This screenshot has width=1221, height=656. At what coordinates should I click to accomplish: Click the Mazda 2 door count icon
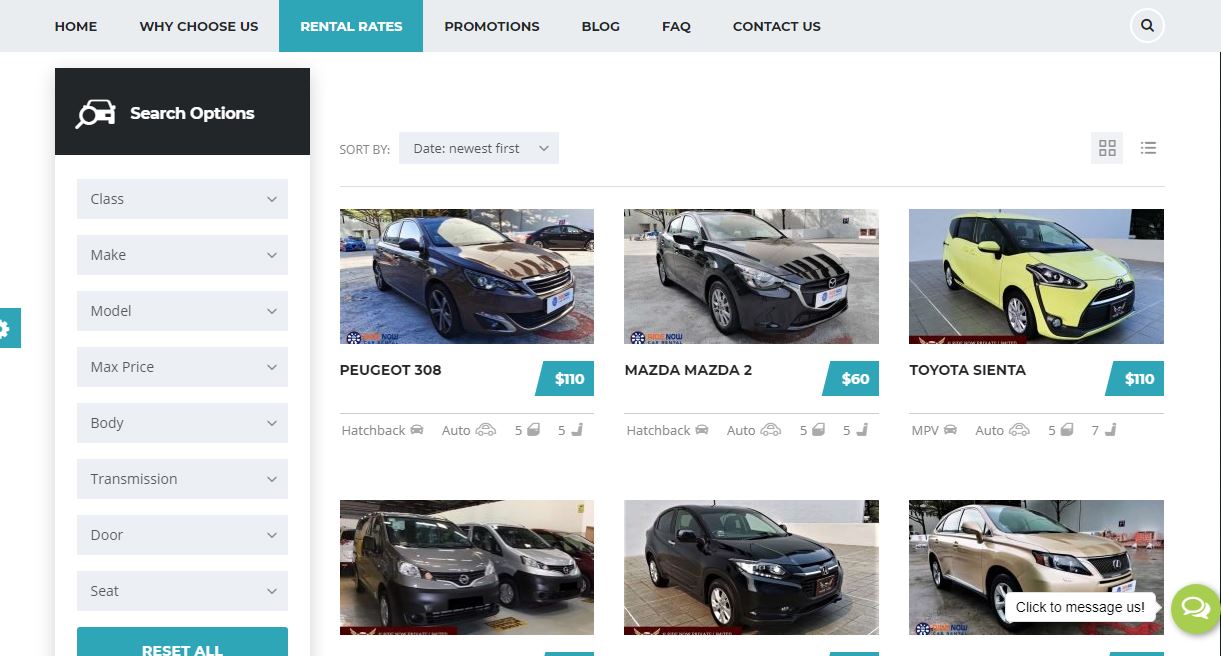(x=818, y=430)
